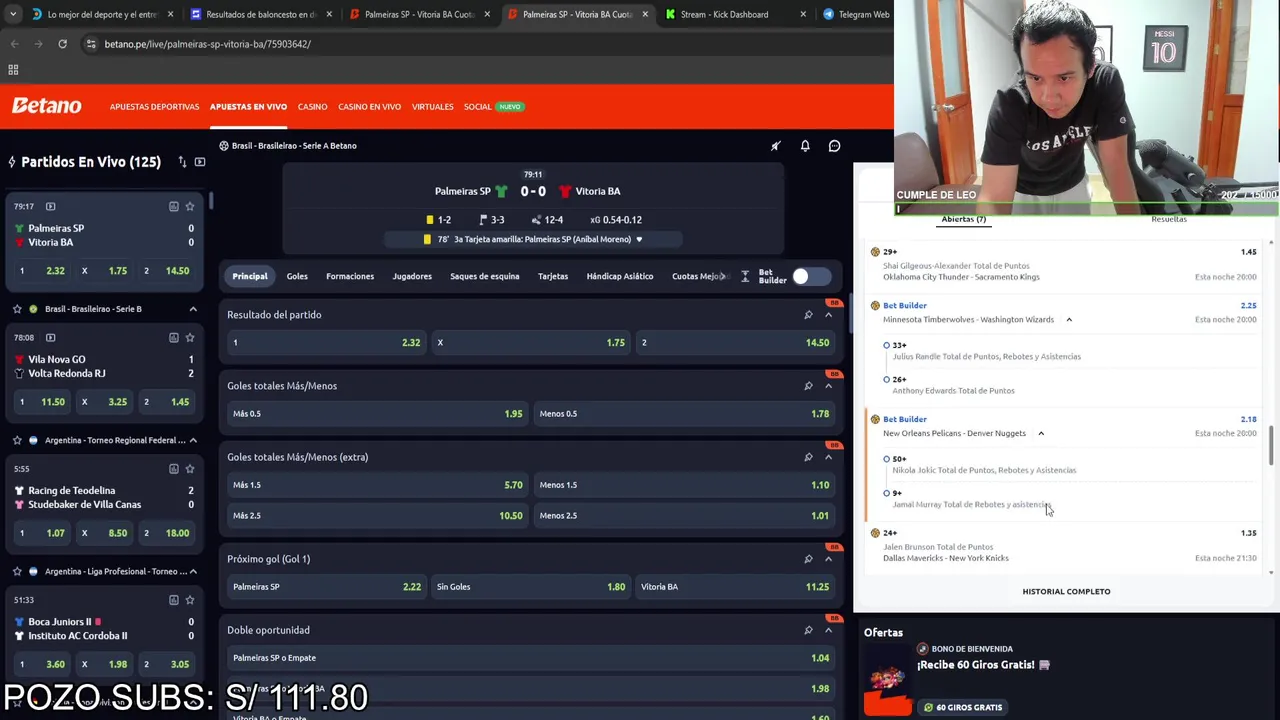Screen dimensions: 1280x720
Task: Favorite the Palmeiras SP match with the star
Action: point(189,206)
